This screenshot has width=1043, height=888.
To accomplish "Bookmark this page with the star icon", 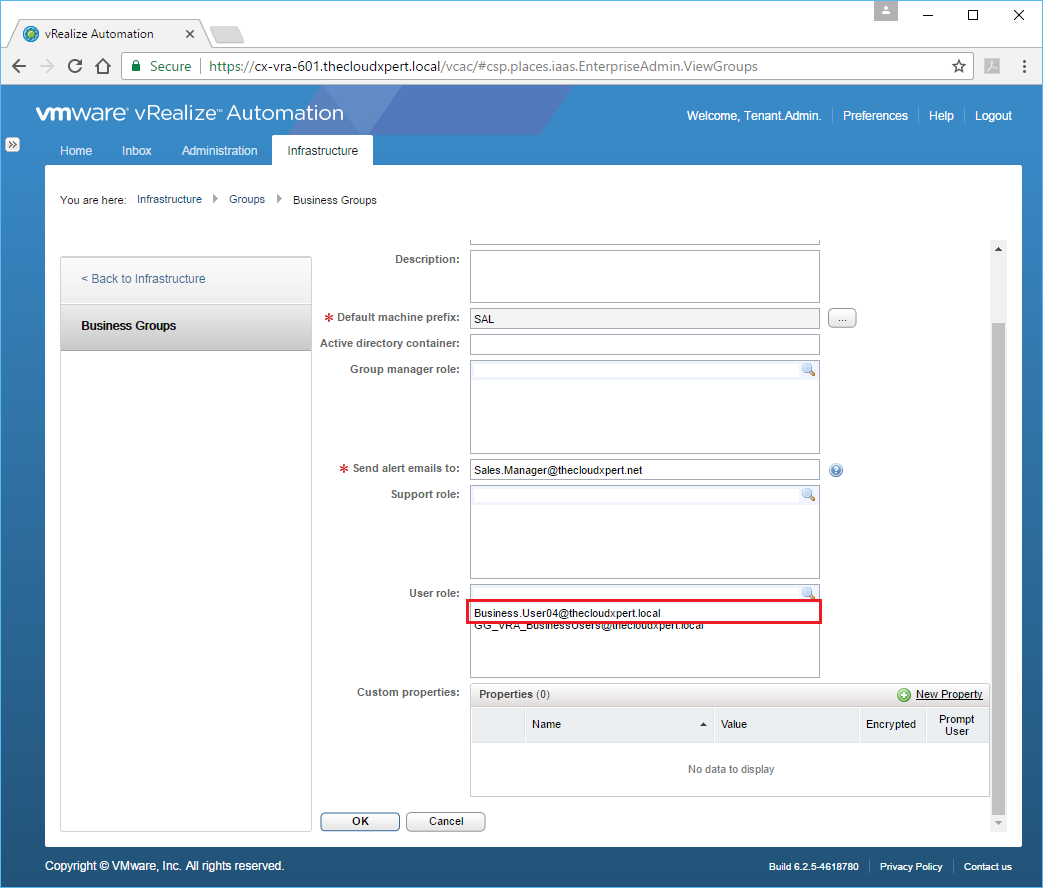I will coord(959,66).
